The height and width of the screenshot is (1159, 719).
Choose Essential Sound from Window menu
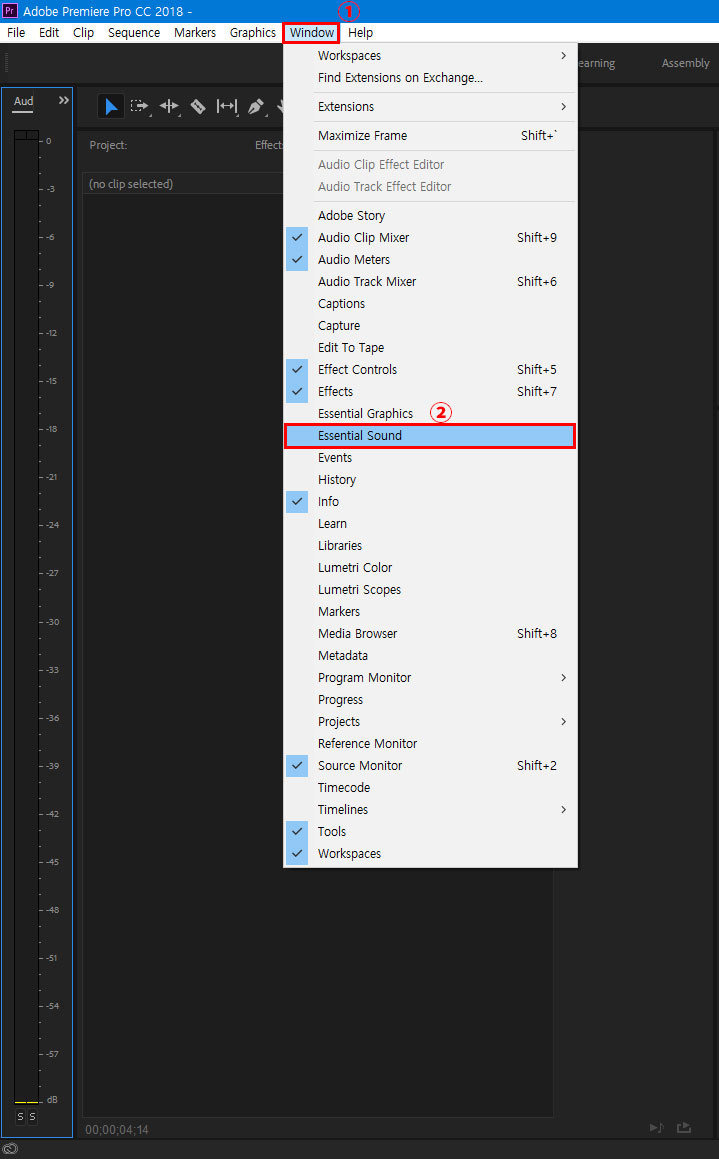[x=430, y=435]
